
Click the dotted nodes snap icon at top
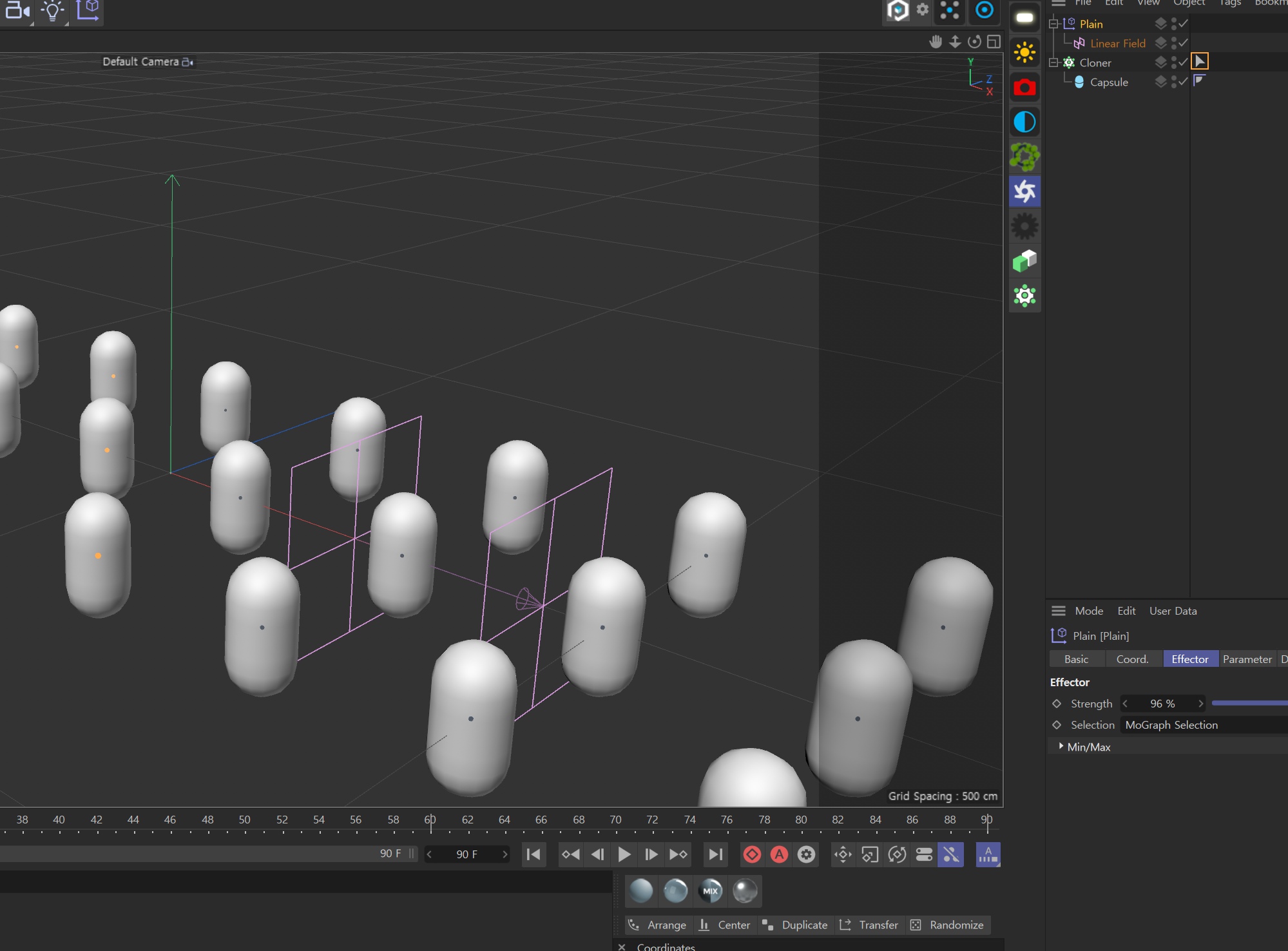(950, 10)
